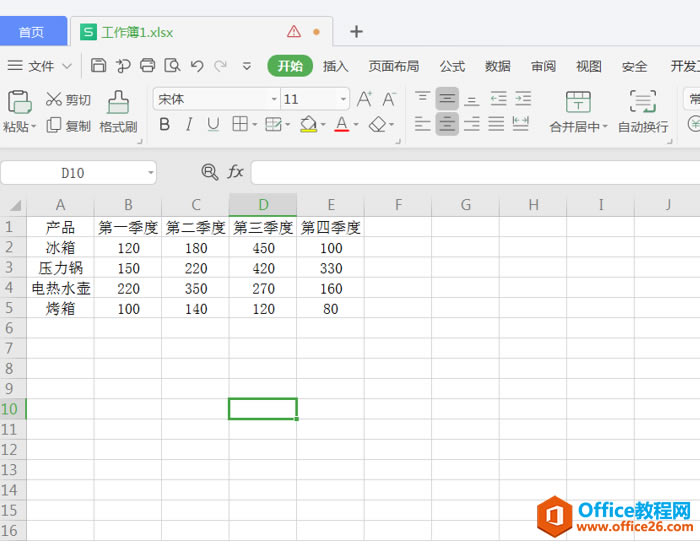Expand the borders dropdown arrow
Screen dimensions: 700x544
(x=255, y=125)
